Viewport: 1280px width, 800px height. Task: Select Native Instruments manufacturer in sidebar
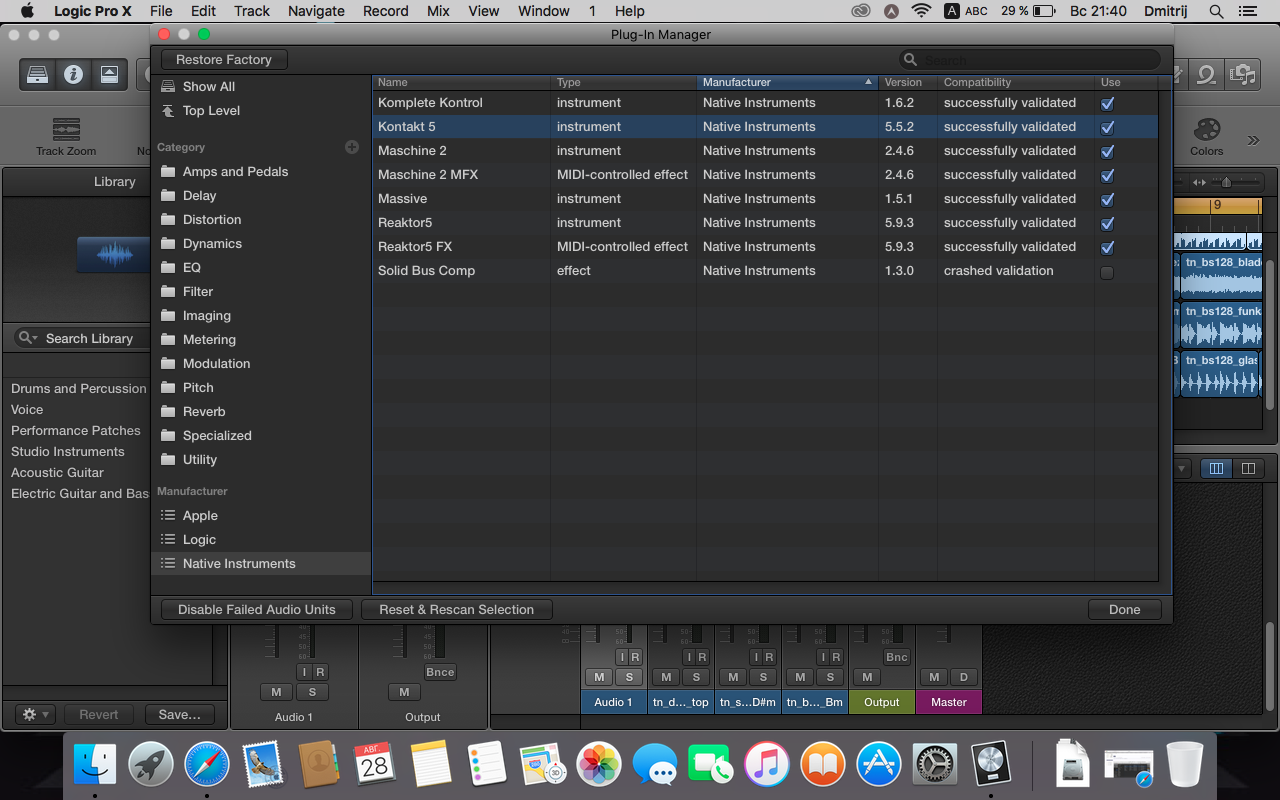[x=261, y=563]
